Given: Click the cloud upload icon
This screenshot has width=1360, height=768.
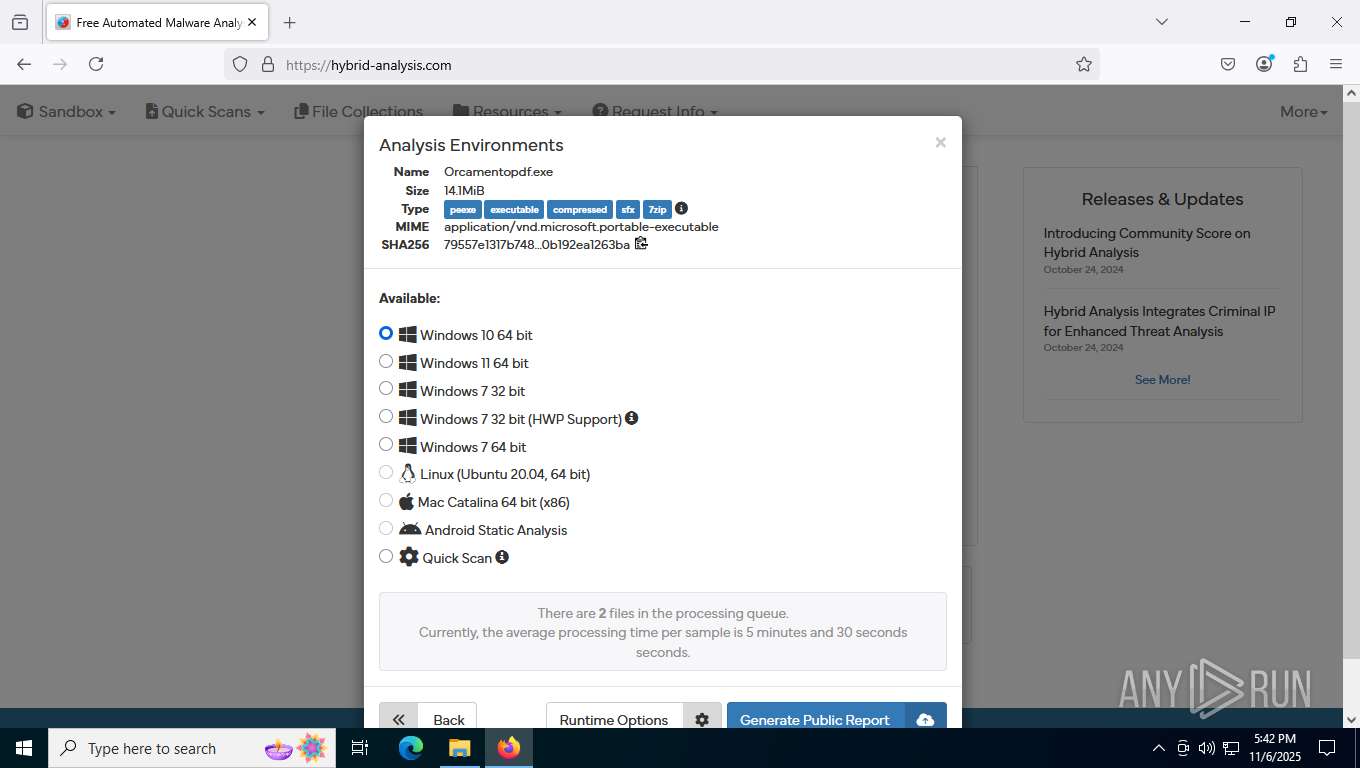Looking at the screenshot, I should point(925,720).
